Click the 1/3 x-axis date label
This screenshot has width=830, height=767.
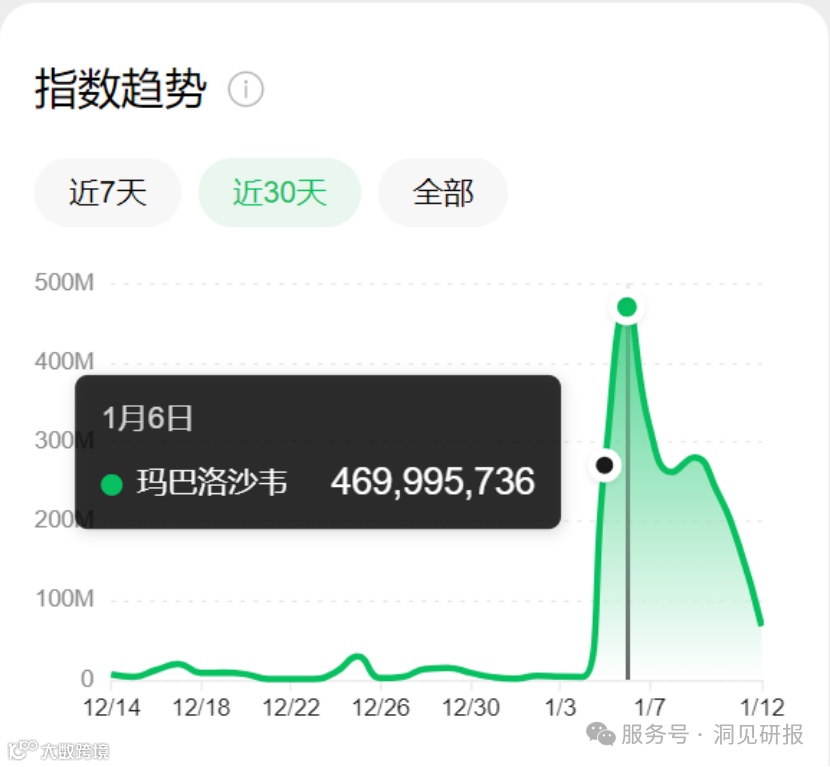(560, 707)
